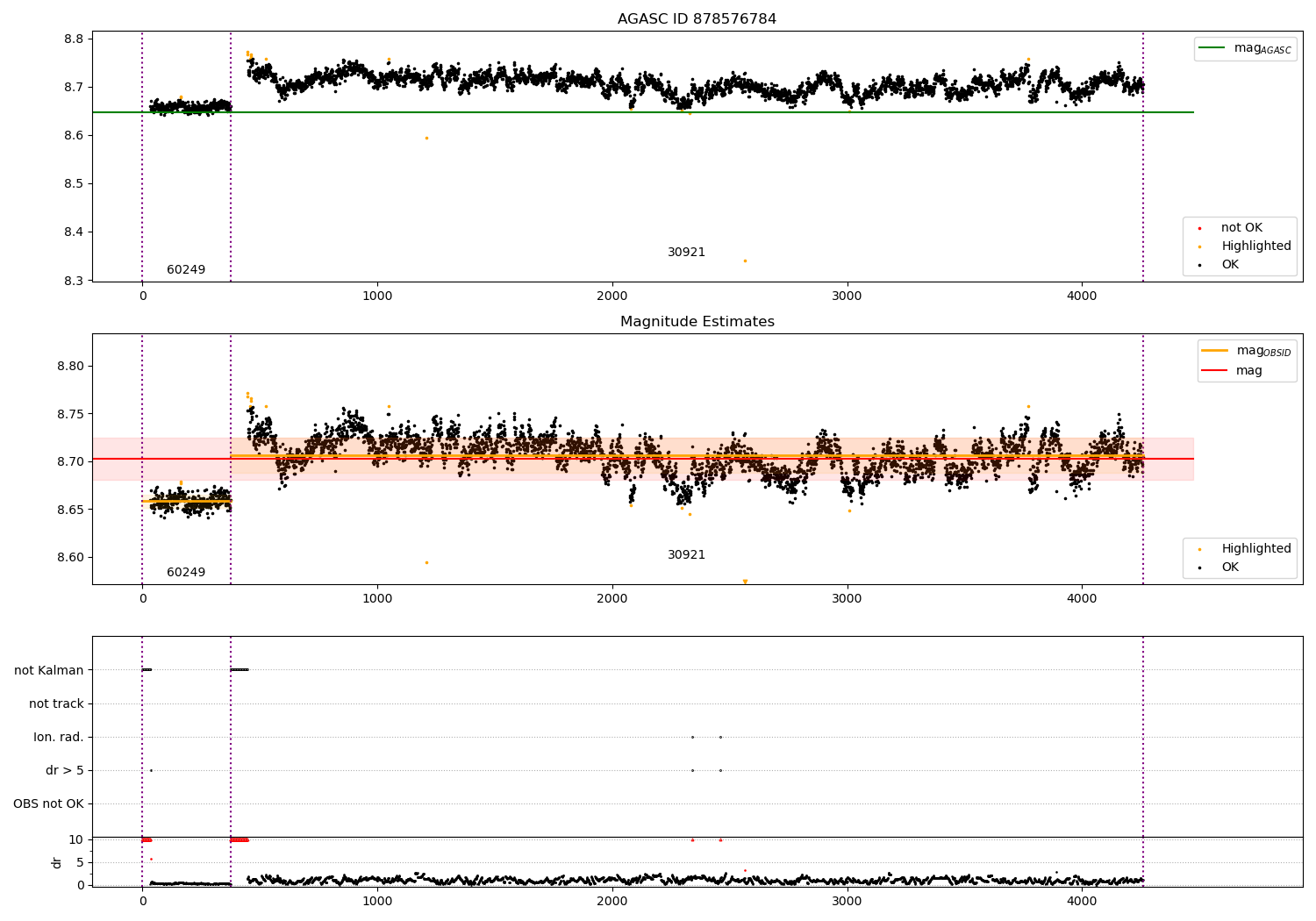Image resolution: width=1316 pixels, height=921 pixels.
Task: Click the "8.6" y-tick in the top plot
Action: click(75, 135)
